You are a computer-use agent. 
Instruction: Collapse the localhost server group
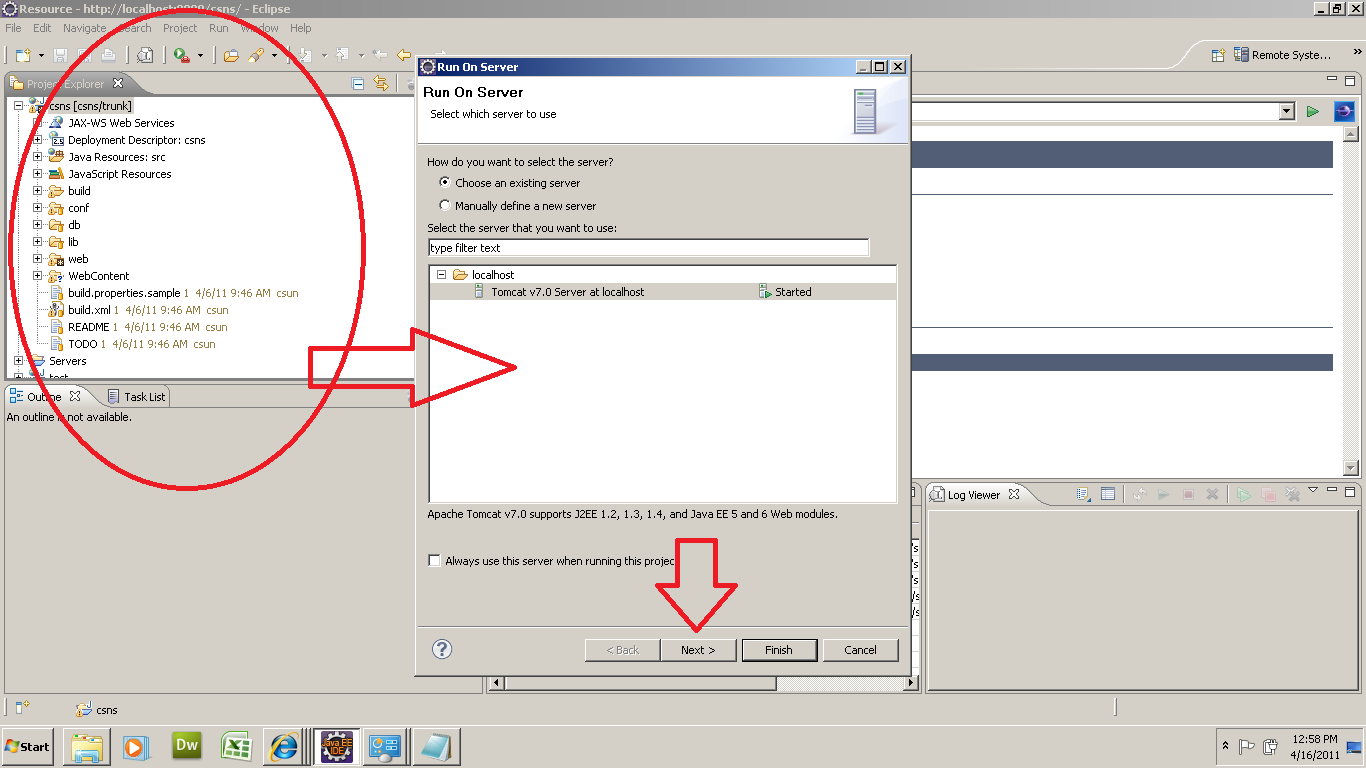coord(441,275)
